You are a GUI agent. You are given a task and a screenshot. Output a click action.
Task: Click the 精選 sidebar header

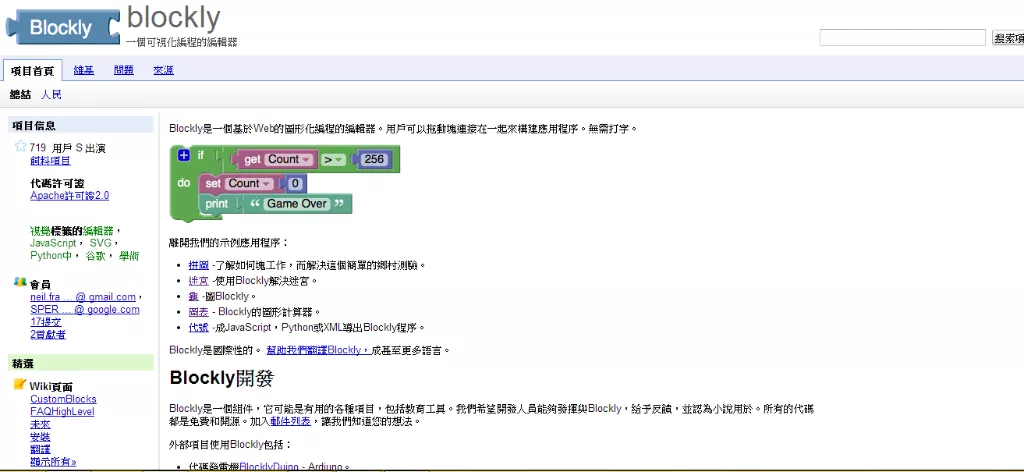click(81, 363)
